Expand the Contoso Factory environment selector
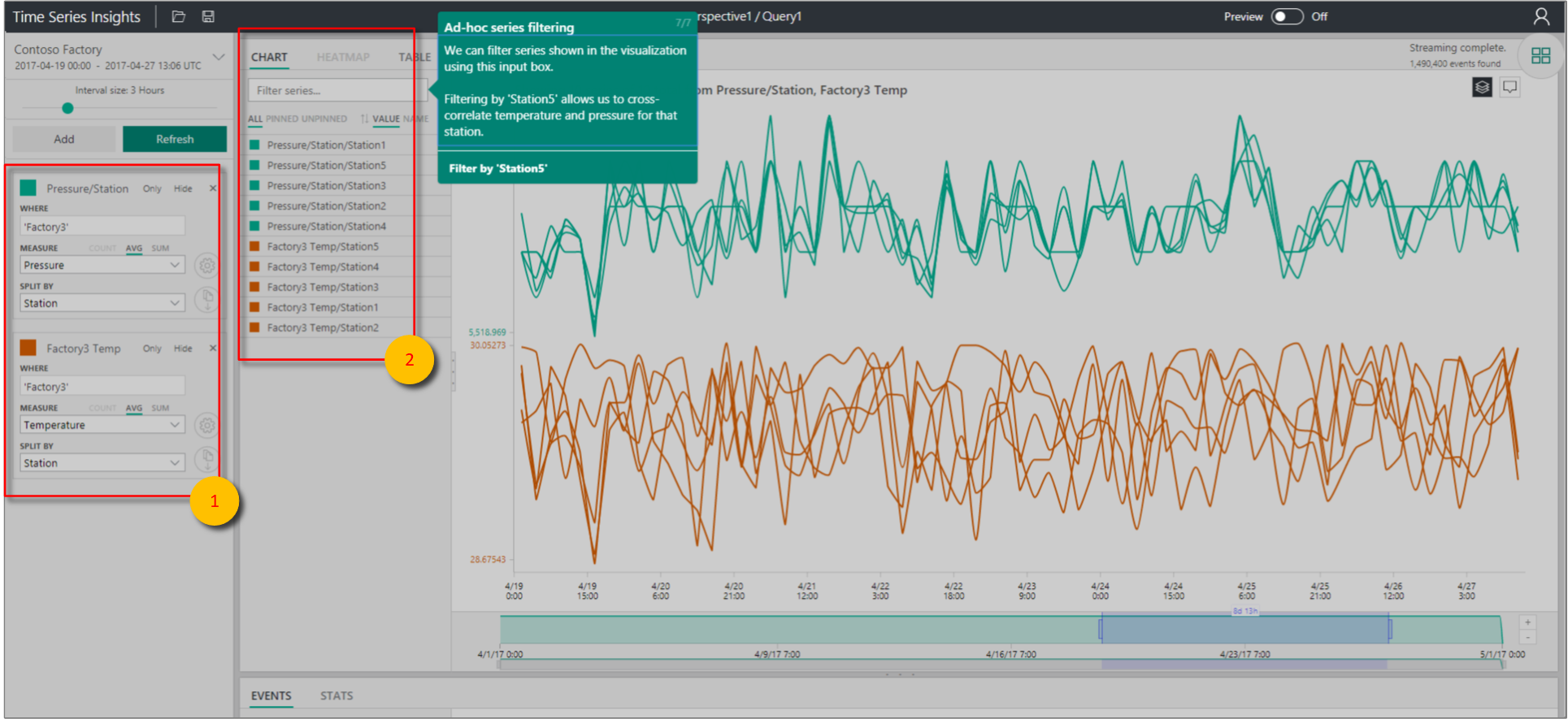Screen dimensions: 1568x719 tap(218, 57)
